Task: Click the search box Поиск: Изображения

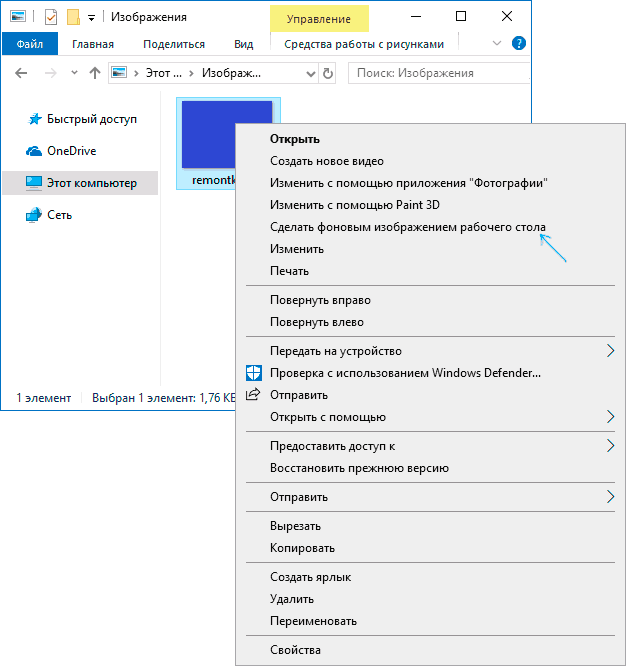Action: [435, 73]
